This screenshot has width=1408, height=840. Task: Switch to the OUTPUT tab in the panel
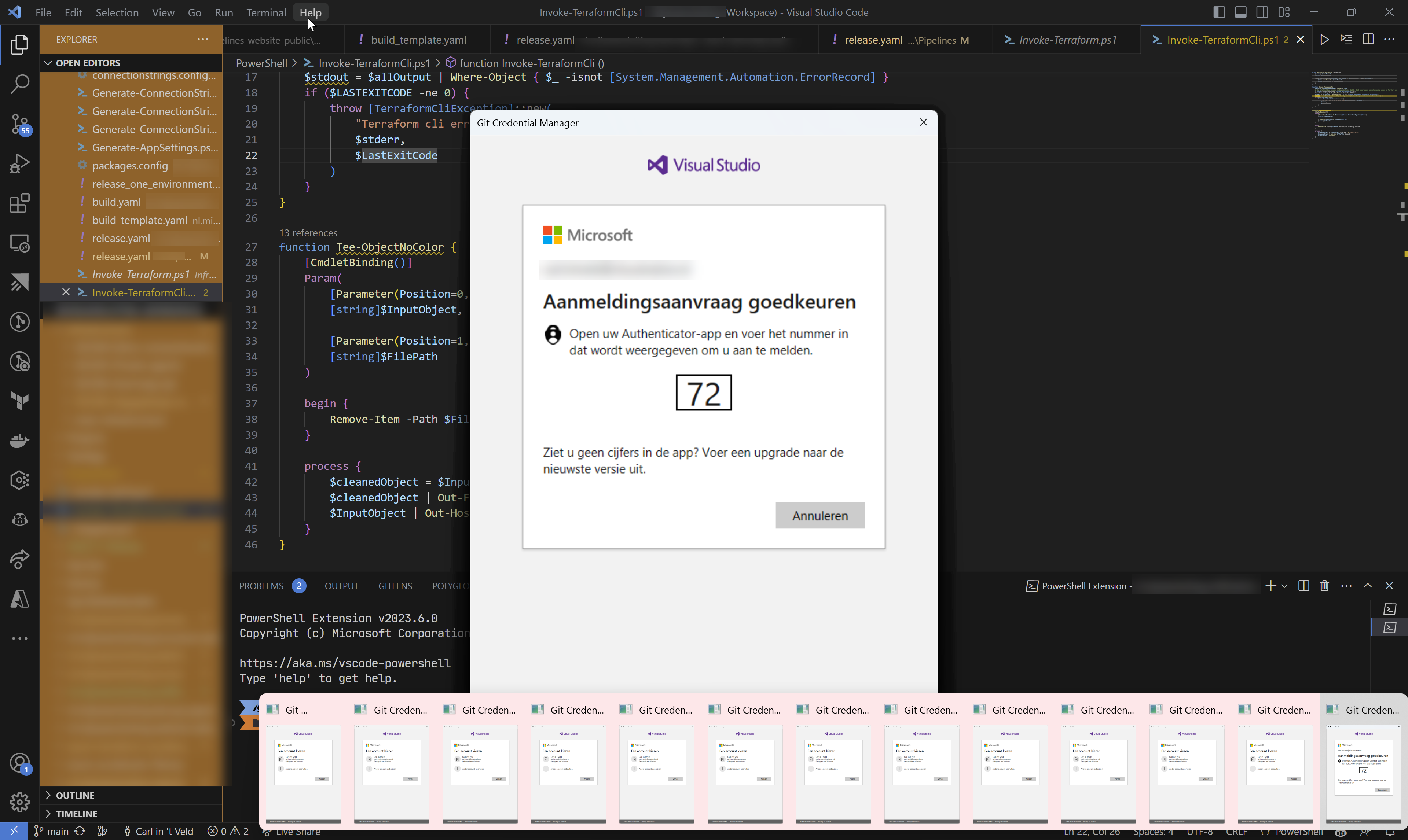click(341, 586)
